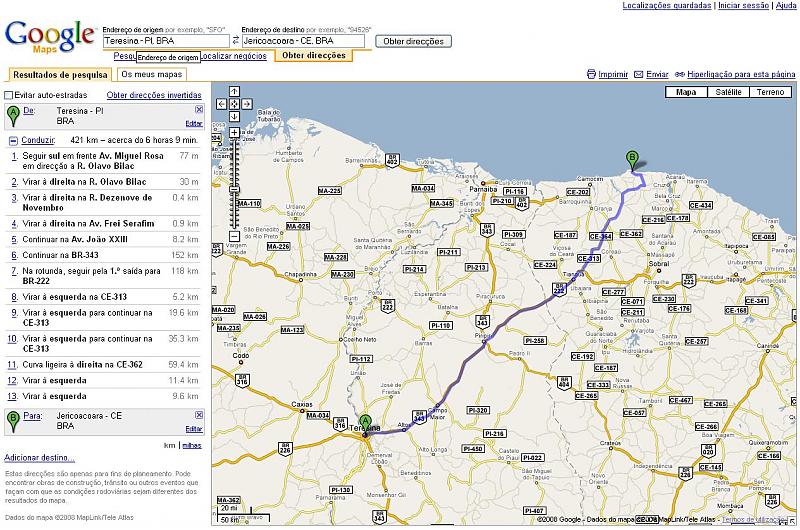
Task: Switch the map to Mapa view
Action: (686, 92)
